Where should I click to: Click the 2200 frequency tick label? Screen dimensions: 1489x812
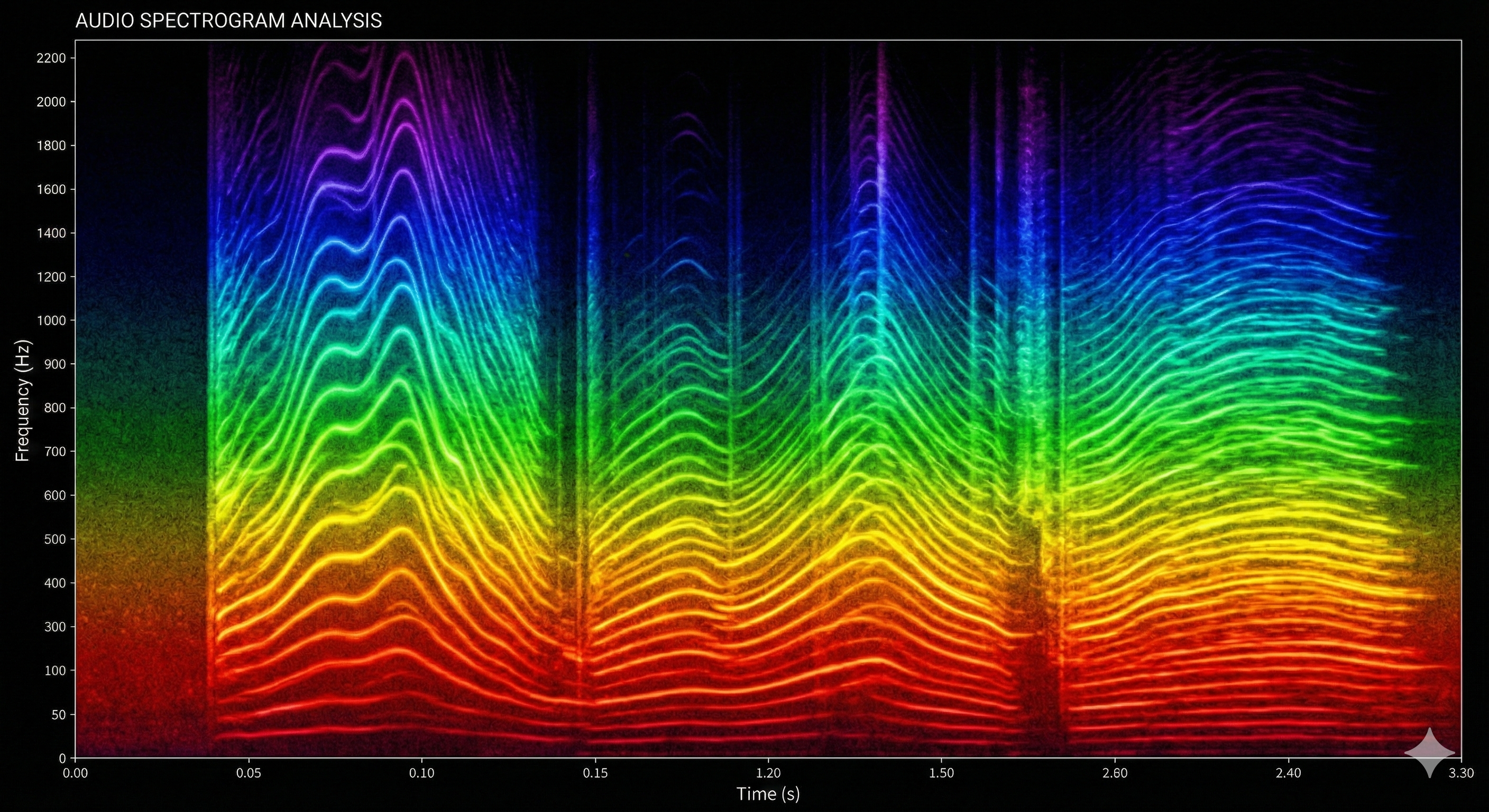pyautogui.click(x=51, y=58)
